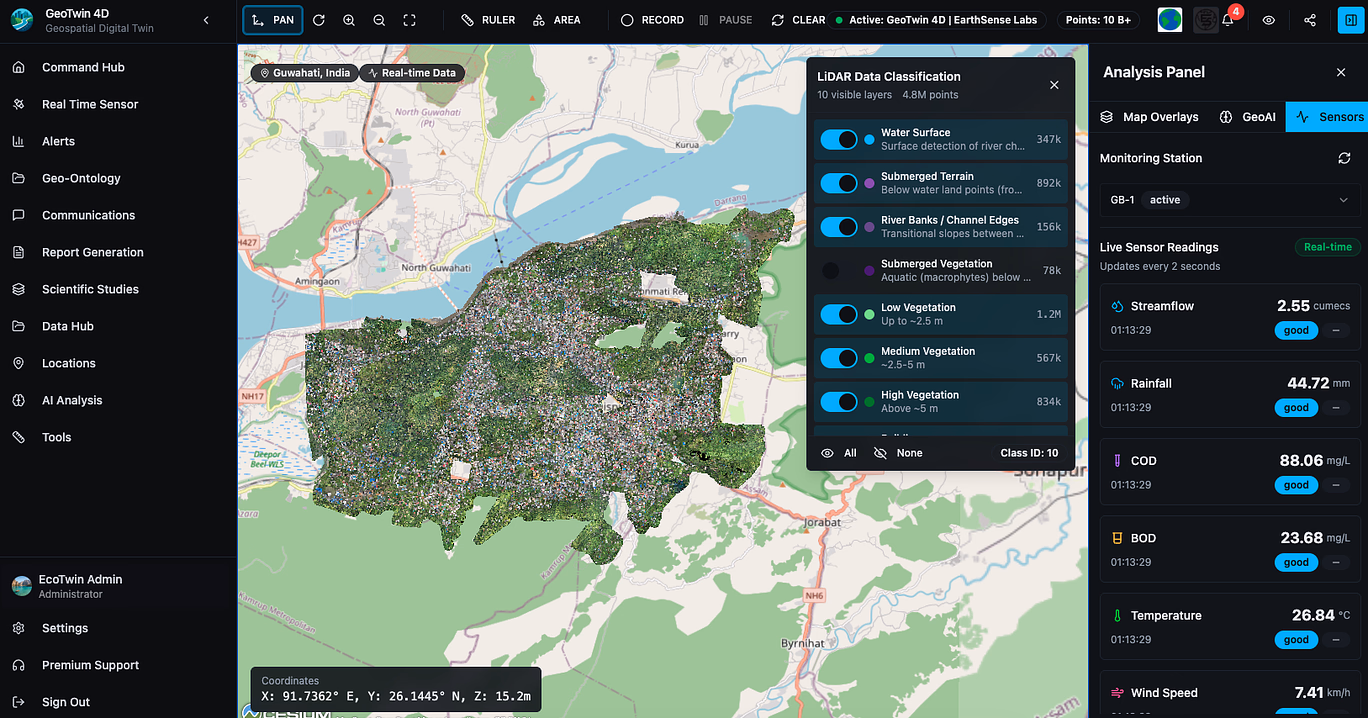Click None to hide all layers
Screen dimensions: 1368x718
click(x=898, y=453)
